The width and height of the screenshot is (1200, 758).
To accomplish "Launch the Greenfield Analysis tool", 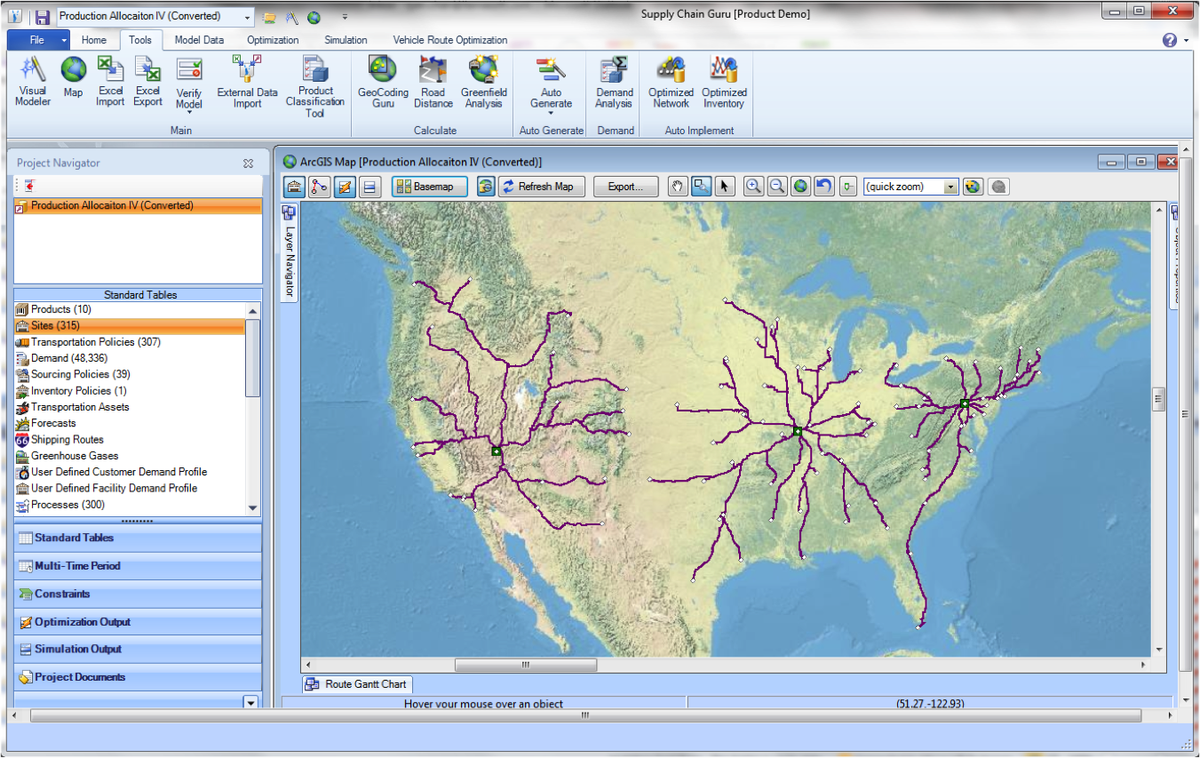I will (484, 82).
